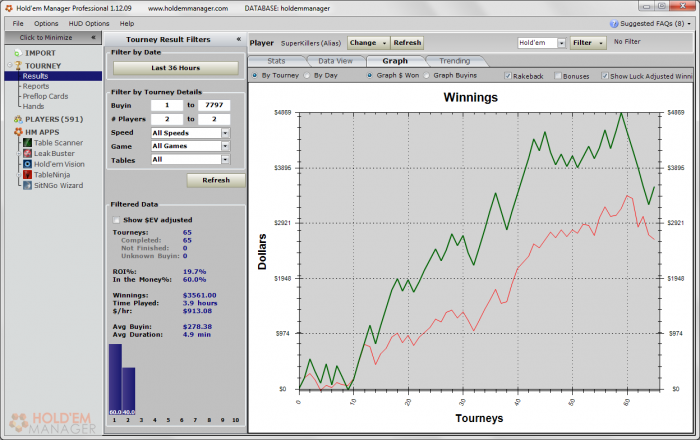Open the Options menu
The image size is (700, 440).
(x=46, y=24)
